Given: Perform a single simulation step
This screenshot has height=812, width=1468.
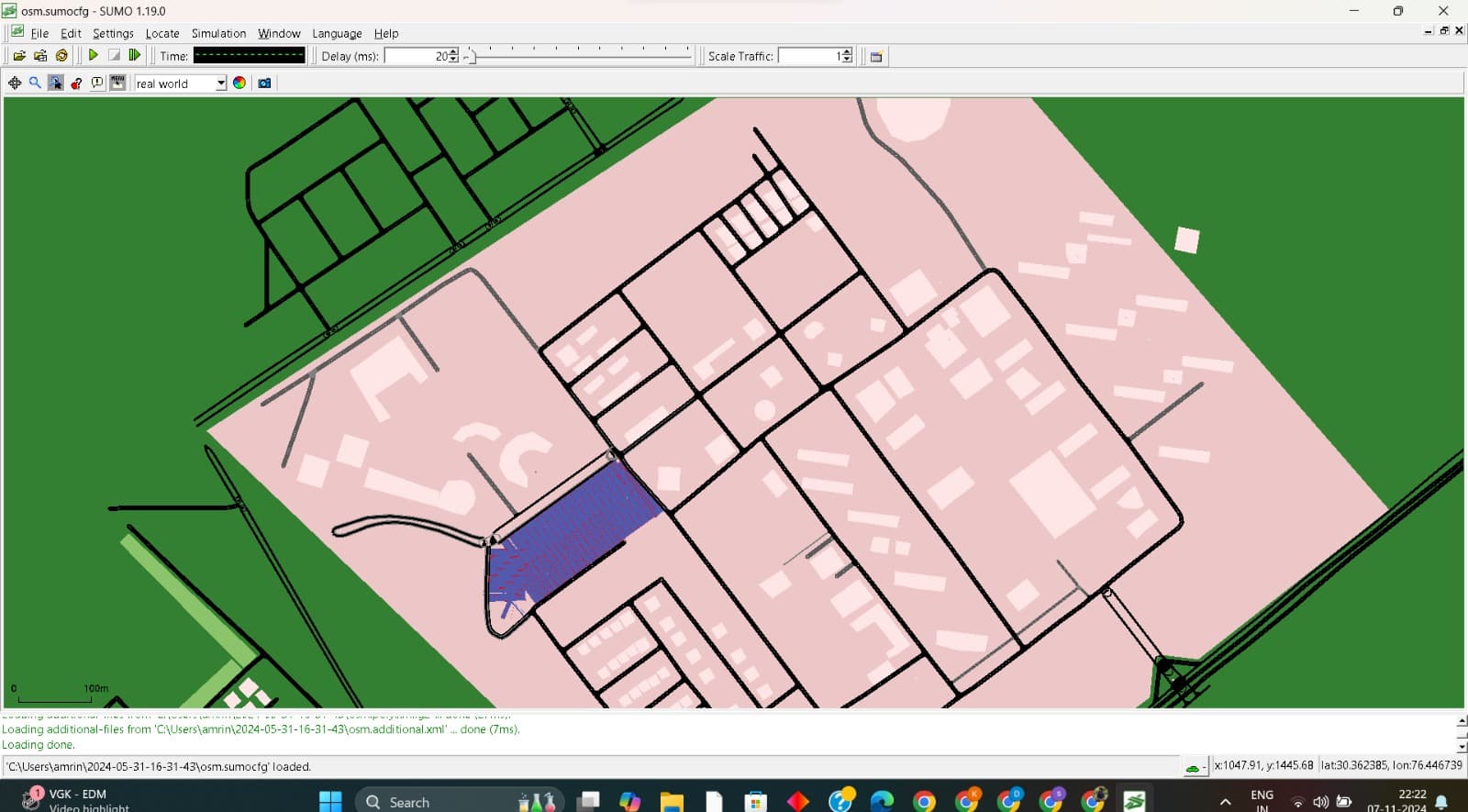Looking at the screenshot, I should click(135, 56).
